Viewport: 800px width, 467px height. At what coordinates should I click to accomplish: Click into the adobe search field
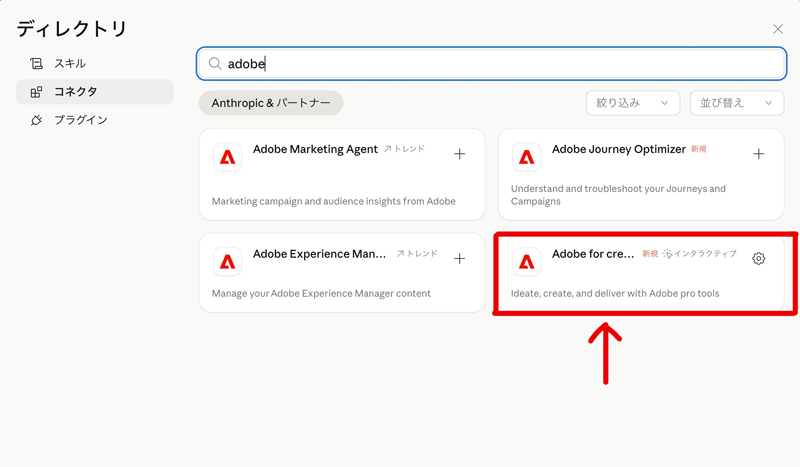pyautogui.click(x=500, y=64)
